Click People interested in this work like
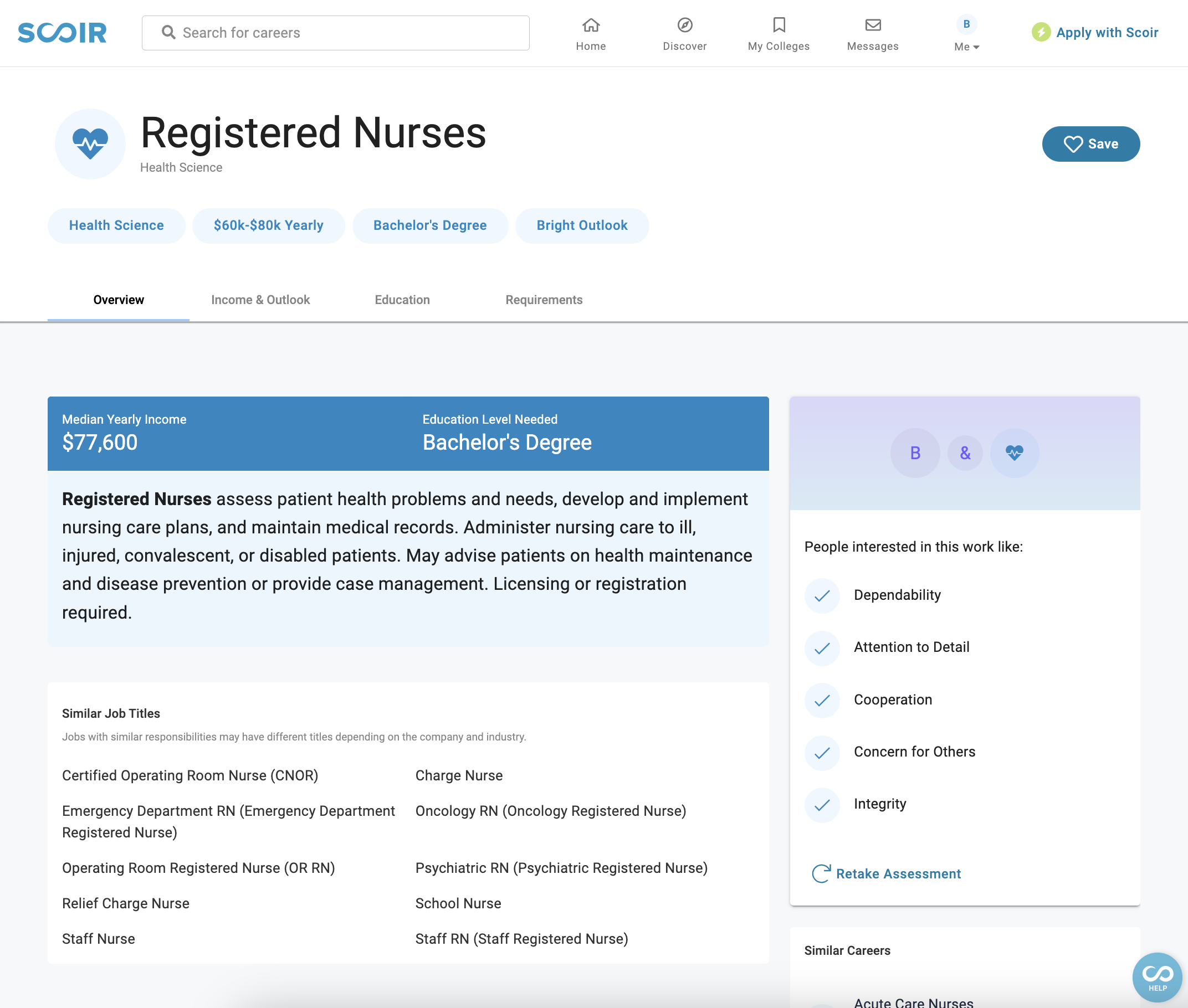This screenshot has height=1008, width=1188. click(x=913, y=547)
